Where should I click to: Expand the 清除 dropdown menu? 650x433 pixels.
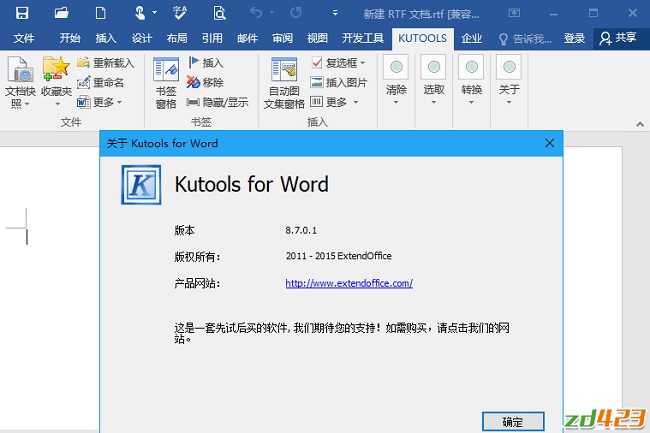396,81
